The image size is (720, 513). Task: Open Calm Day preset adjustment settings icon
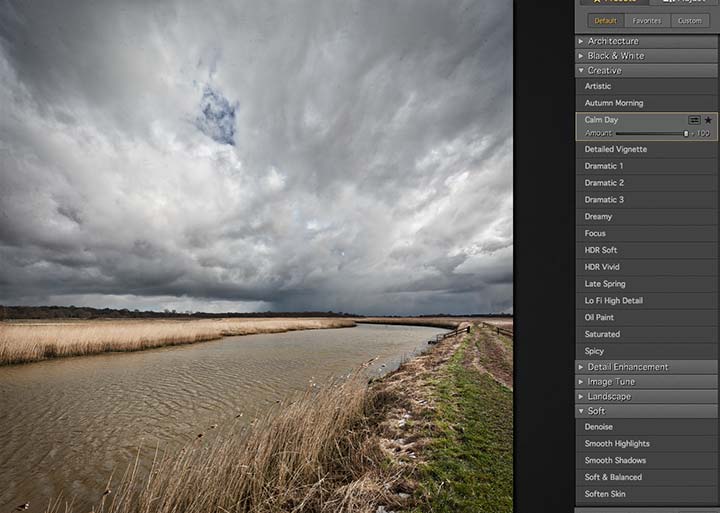pos(694,120)
